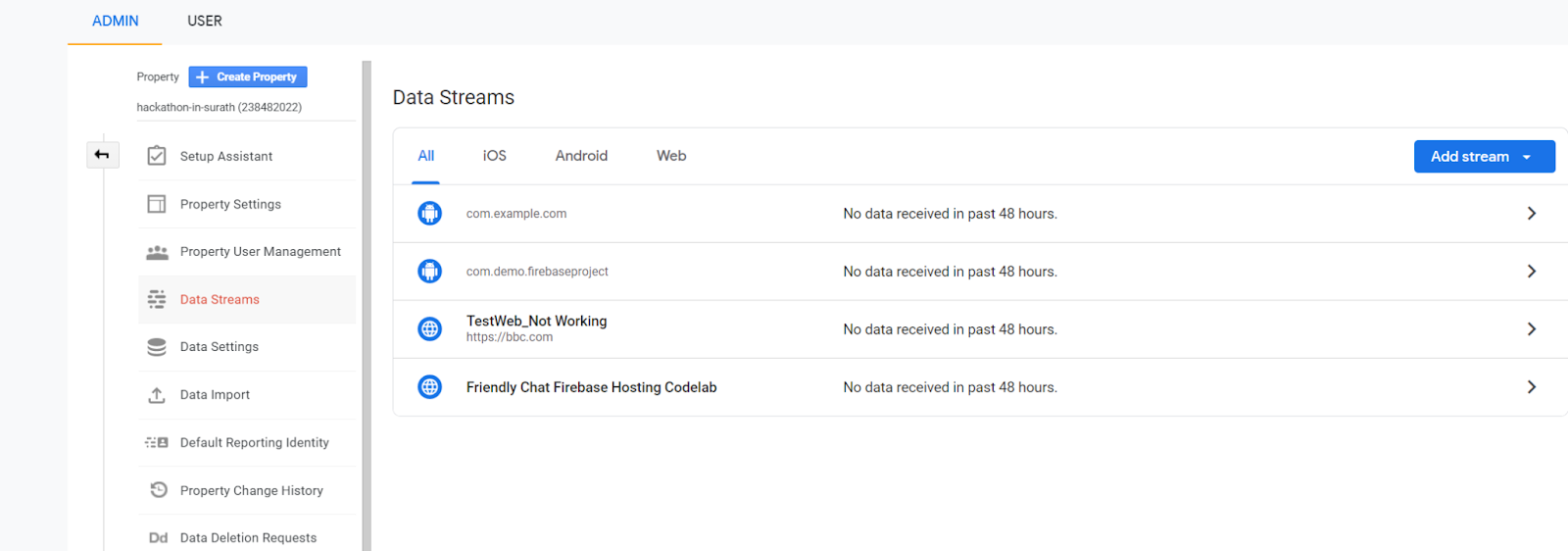
Task: Click the Setup Assistant checkmark icon
Action: click(157, 156)
